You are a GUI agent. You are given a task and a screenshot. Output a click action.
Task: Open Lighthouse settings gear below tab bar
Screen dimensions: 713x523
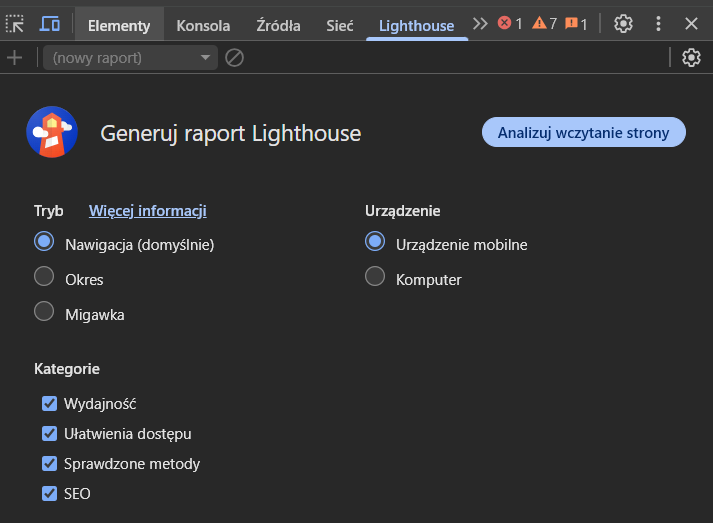click(x=691, y=58)
